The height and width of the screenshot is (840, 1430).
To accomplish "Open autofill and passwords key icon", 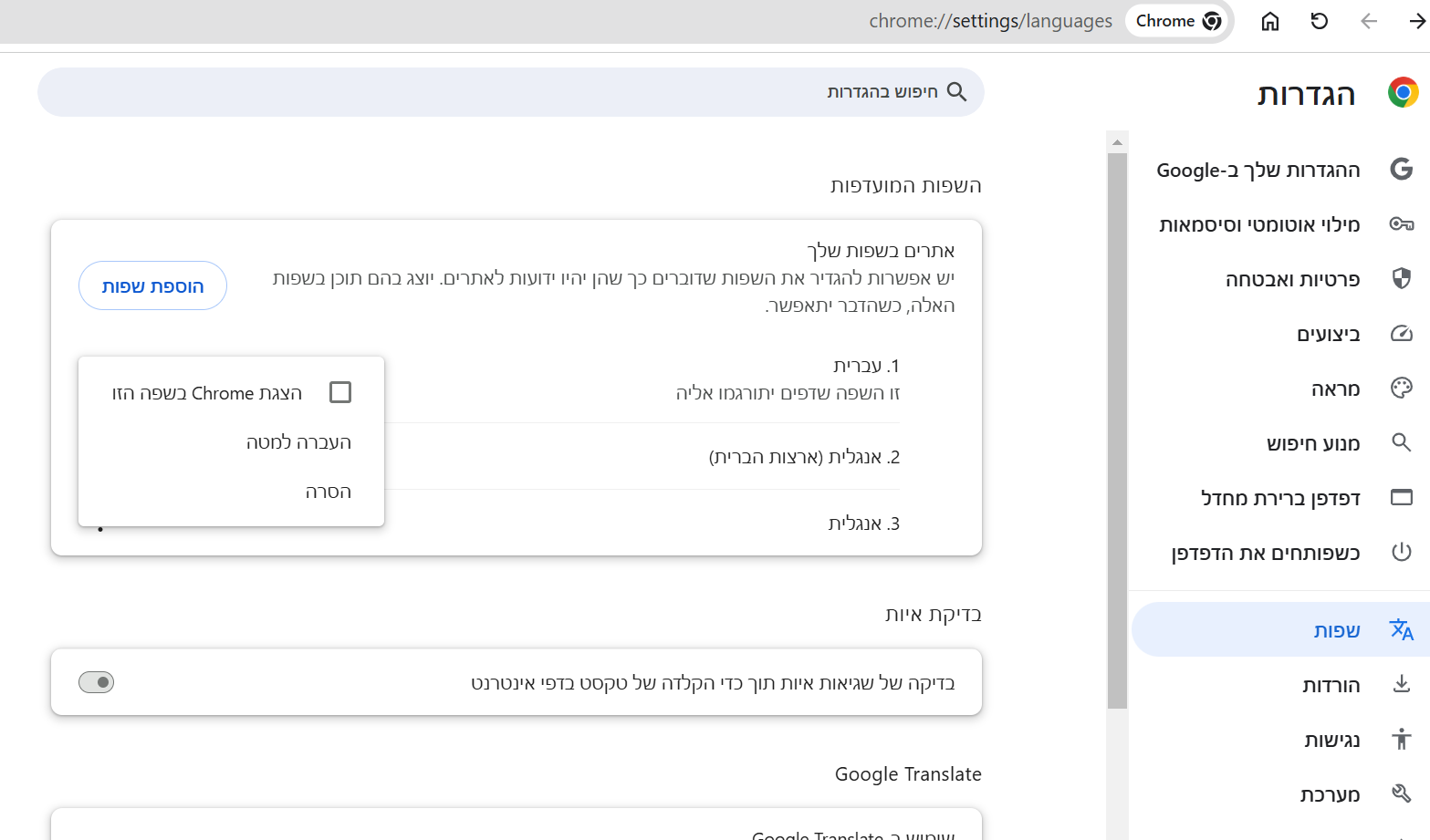I will coord(1401,224).
